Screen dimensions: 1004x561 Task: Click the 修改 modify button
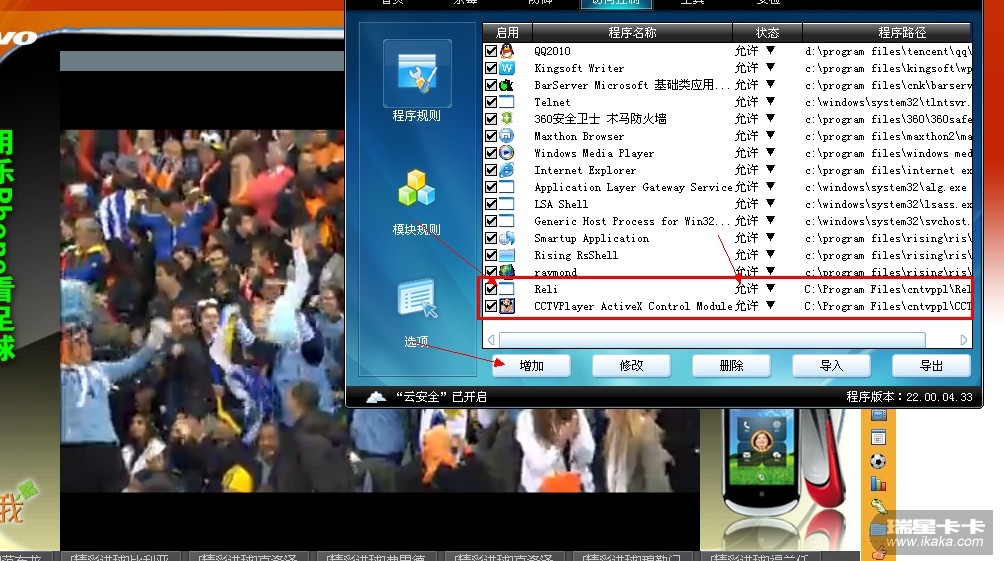pyautogui.click(x=631, y=366)
